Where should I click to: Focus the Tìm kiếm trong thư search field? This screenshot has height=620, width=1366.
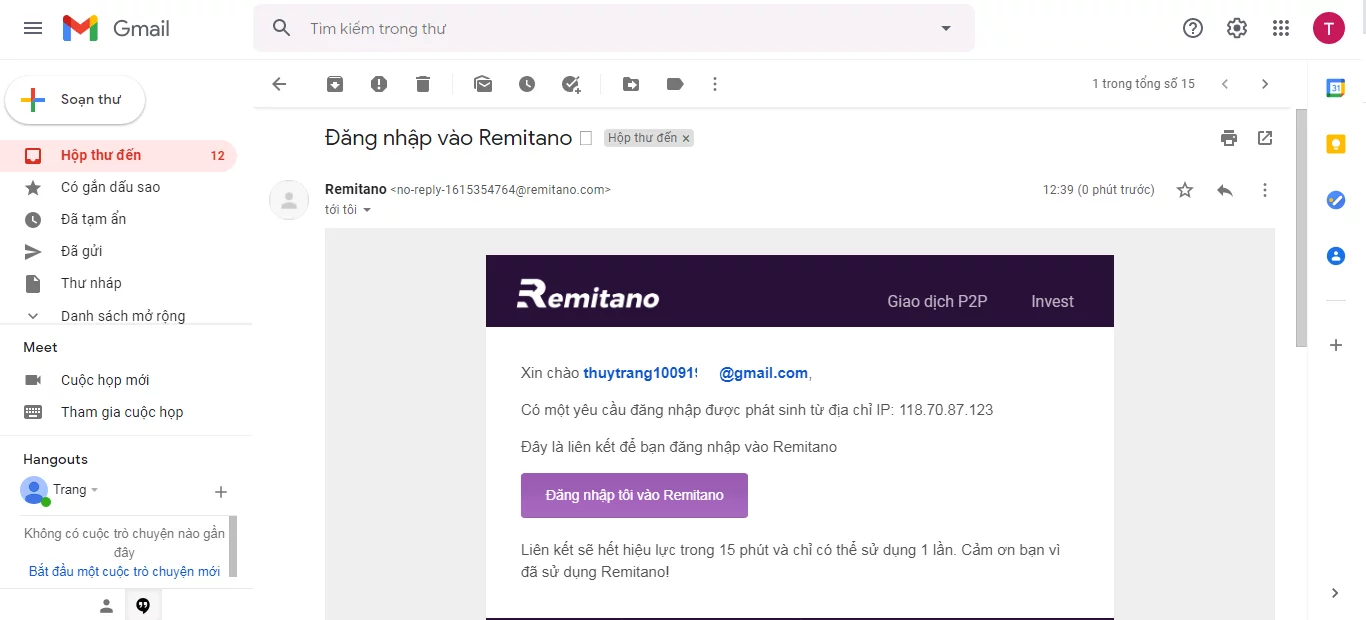point(615,28)
